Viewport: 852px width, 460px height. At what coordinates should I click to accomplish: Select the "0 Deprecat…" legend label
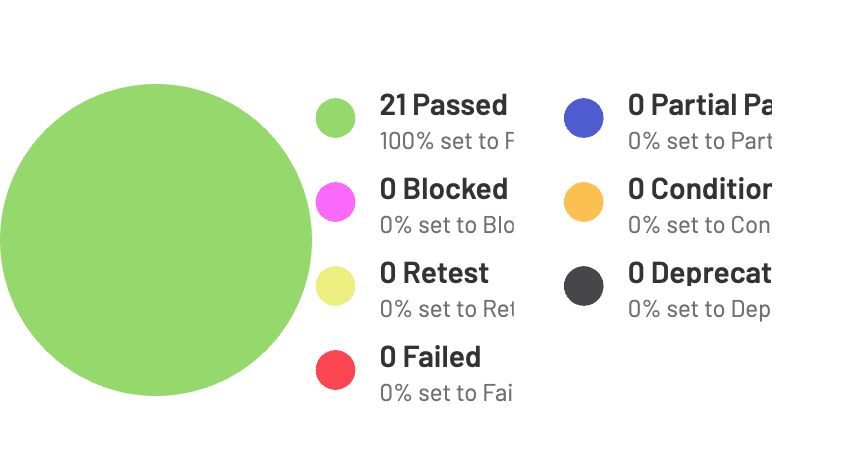pos(699,273)
